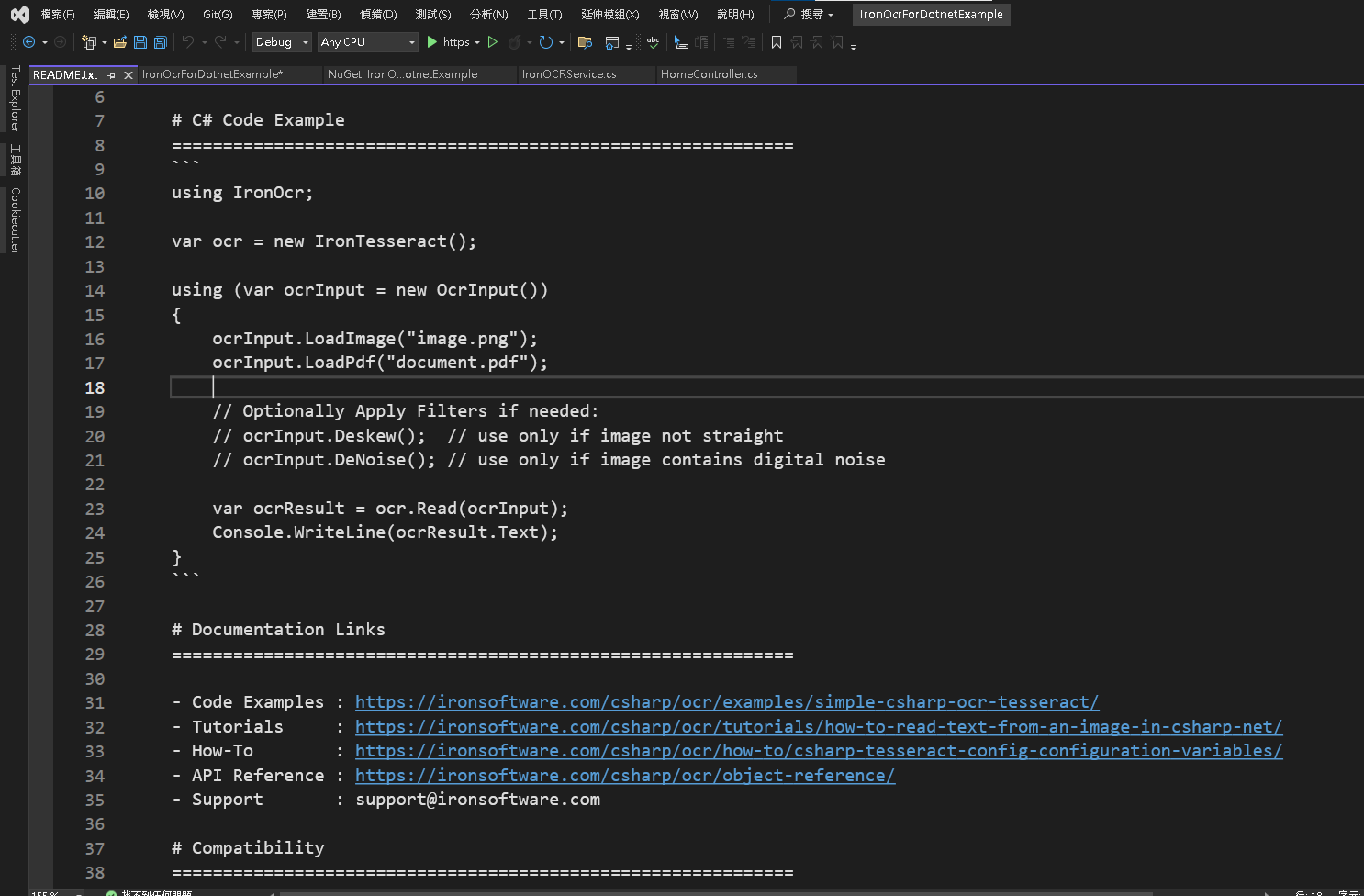Click the Navigate Backward arrow icon
The width and height of the screenshot is (1364, 896).
coord(29,42)
